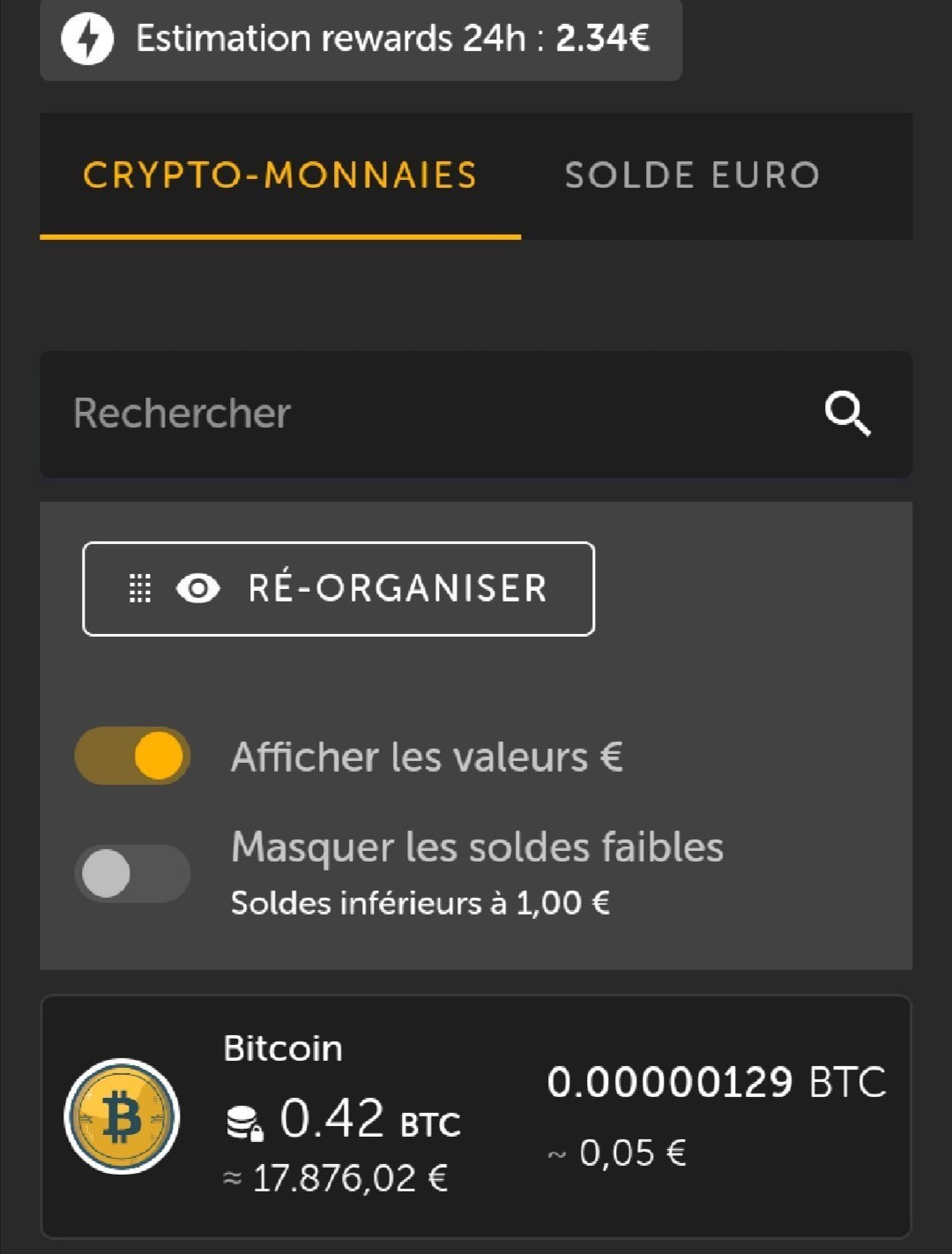Open the Estimation rewards 24h banner
952x1254 pixels.
point(361,39)
